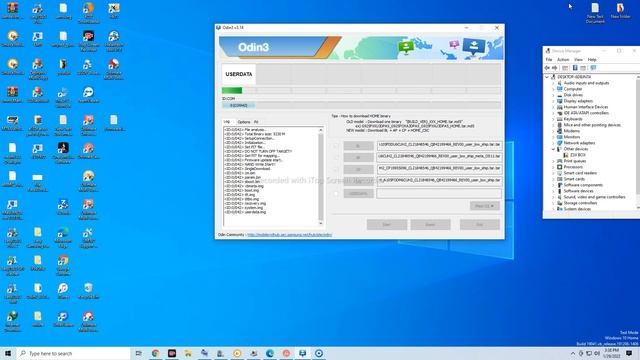Open the notification center in system tray
The width and height of the screenshot is (640, 360).
tap(629, 353)
